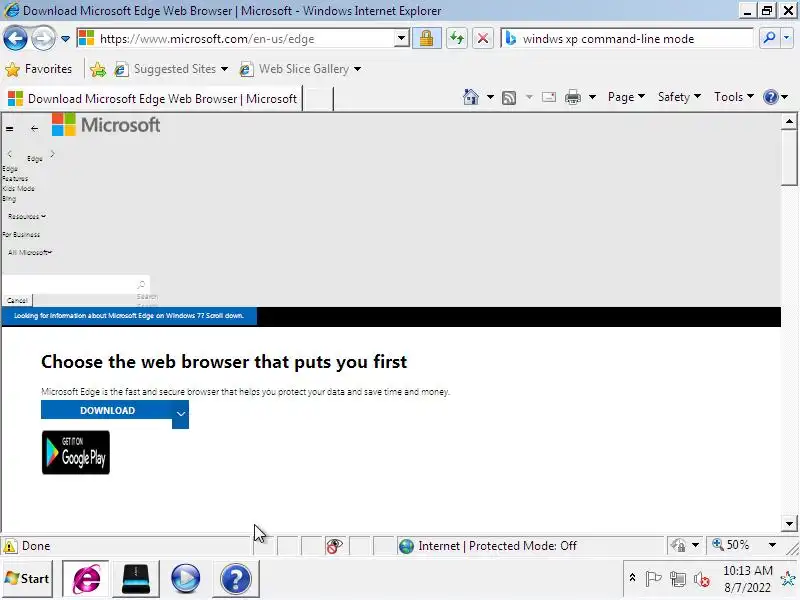This screenshot has width=800, height=600.
Task: Open Windows Media Player taskbar icon
Action: tap(185, 579)
